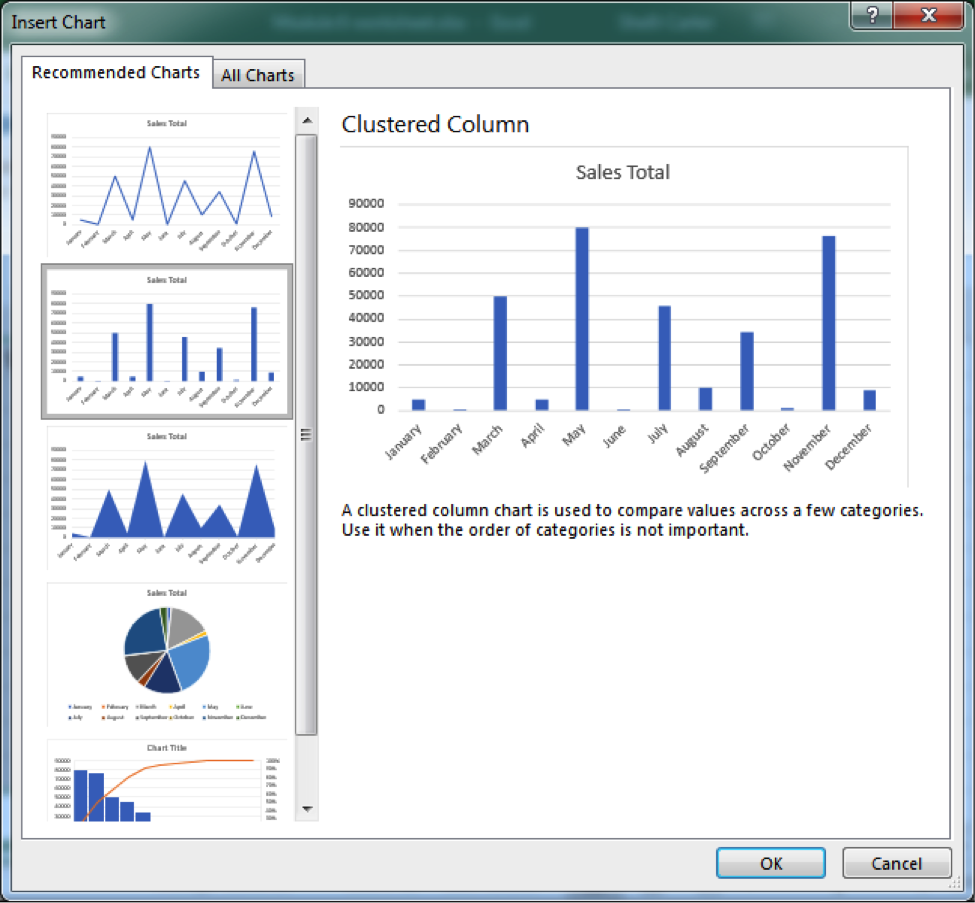Select the Recommended Charts tab

click(116, 72)
